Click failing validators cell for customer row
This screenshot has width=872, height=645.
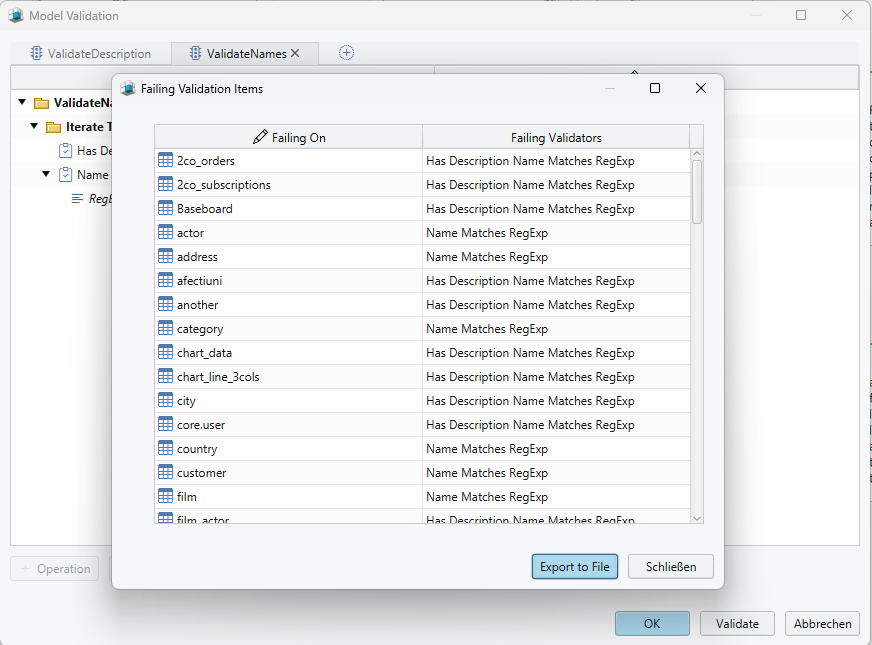coord(556,473)
